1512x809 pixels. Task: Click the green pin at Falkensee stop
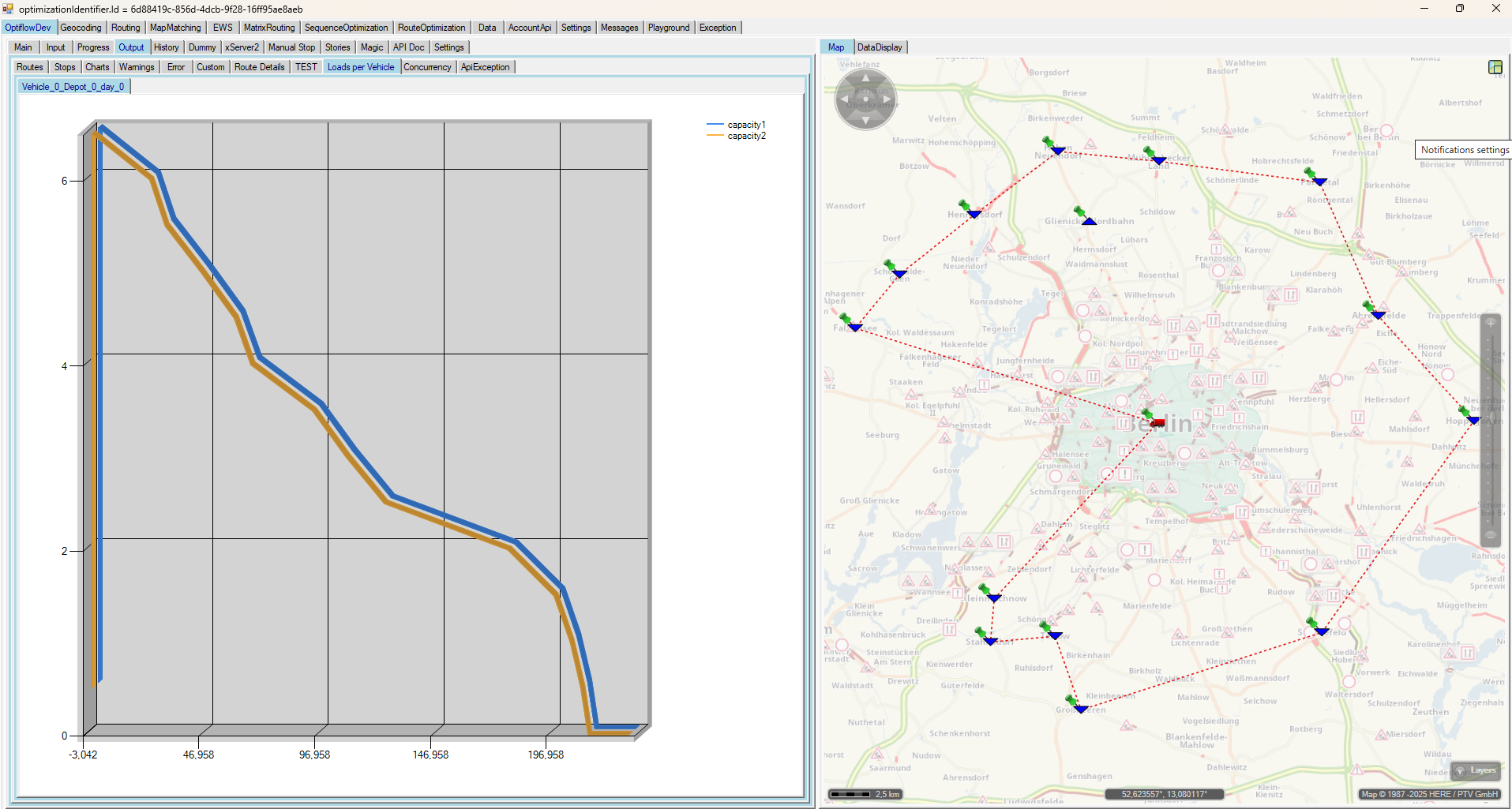pyautogui.click(x=846, y=320)
